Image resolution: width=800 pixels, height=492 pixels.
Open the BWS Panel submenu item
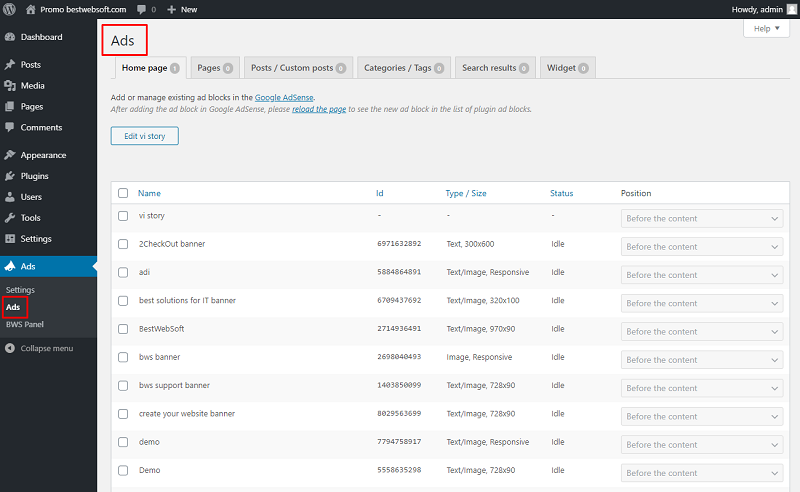click(24, 324)
